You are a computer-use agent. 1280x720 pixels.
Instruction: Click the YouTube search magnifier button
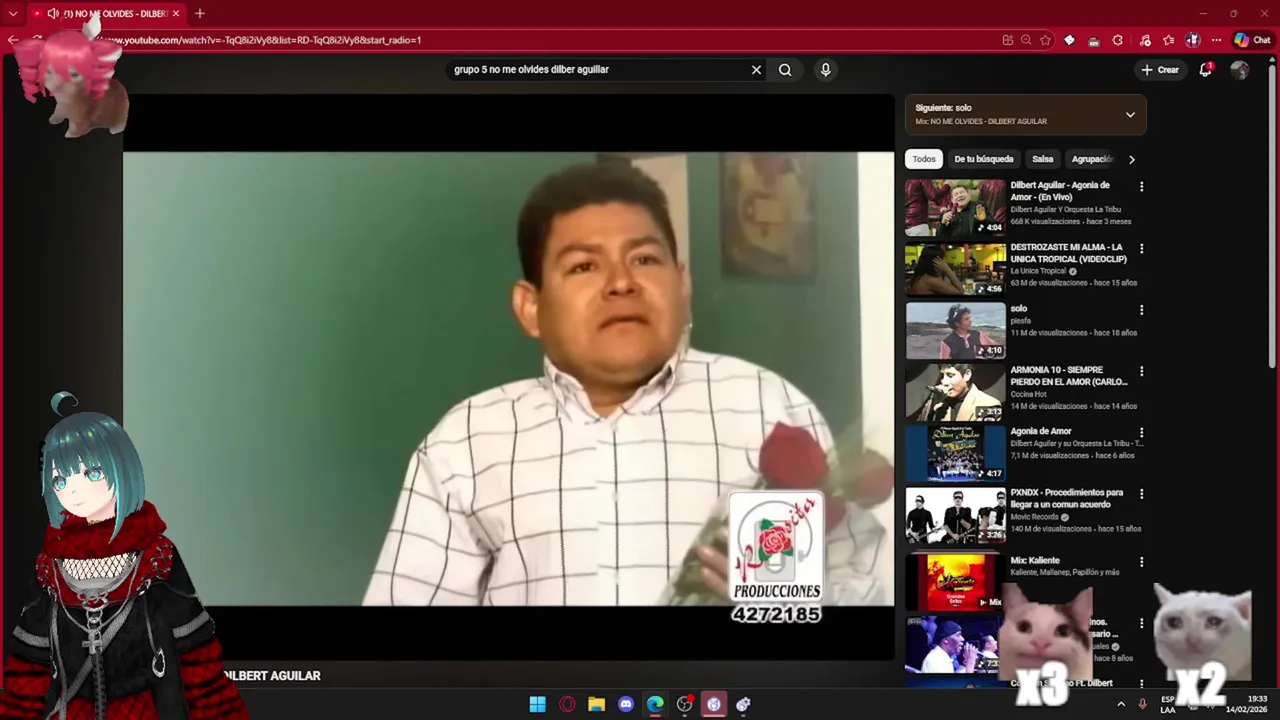pyautogui.click(x=785, y=70)
